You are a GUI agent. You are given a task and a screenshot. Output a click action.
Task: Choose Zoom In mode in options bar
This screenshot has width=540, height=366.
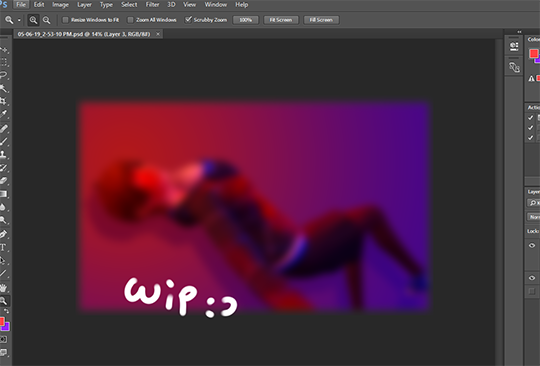click(x=33, y=20)
